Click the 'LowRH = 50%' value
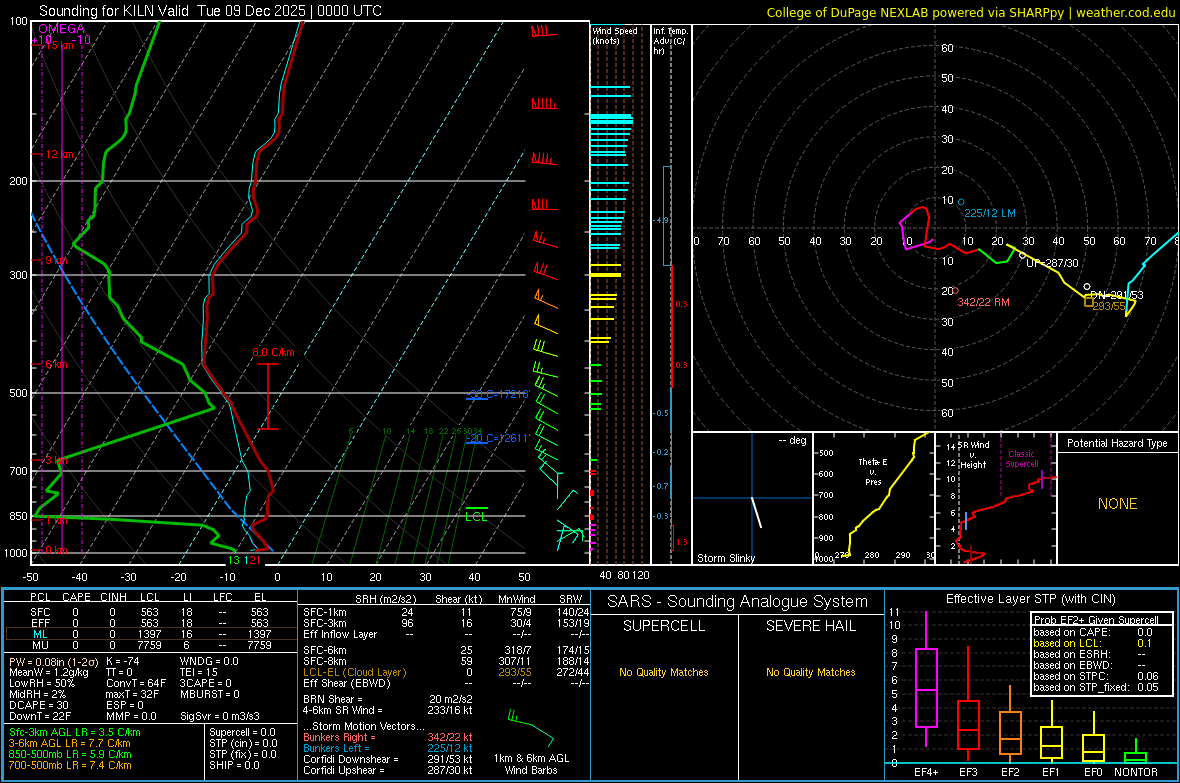 42,684
